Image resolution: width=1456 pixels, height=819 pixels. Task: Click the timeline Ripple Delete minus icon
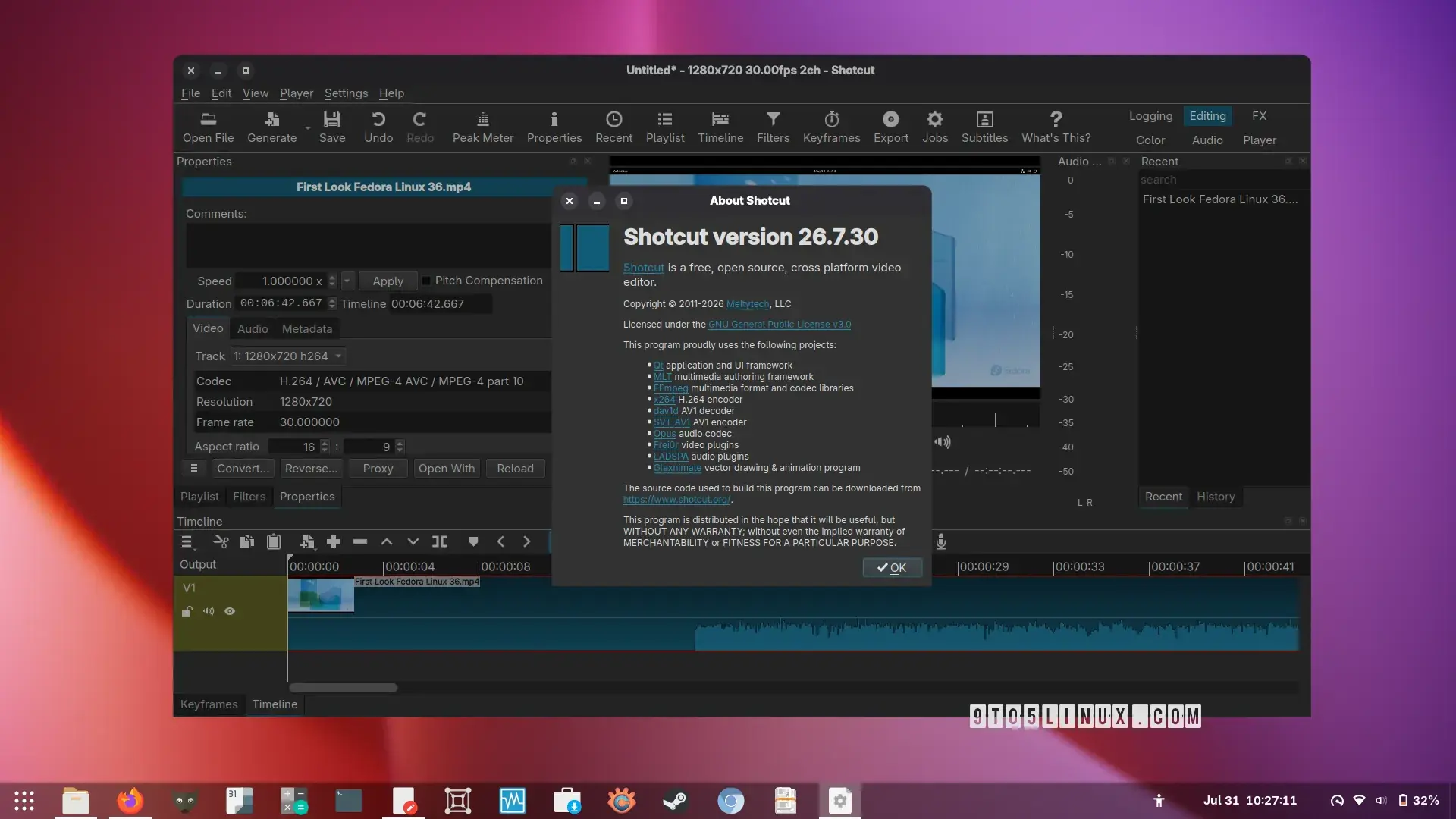click(360, 541)
